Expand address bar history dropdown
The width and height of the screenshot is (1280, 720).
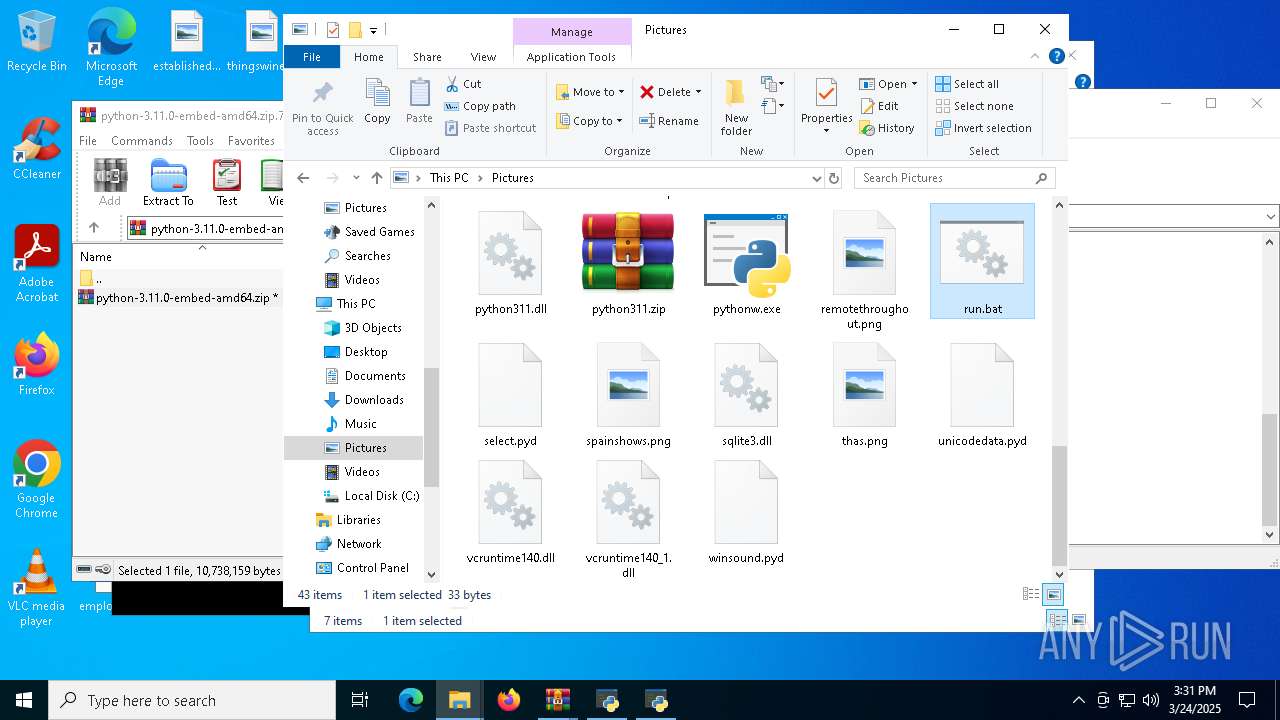pos(817,178)
